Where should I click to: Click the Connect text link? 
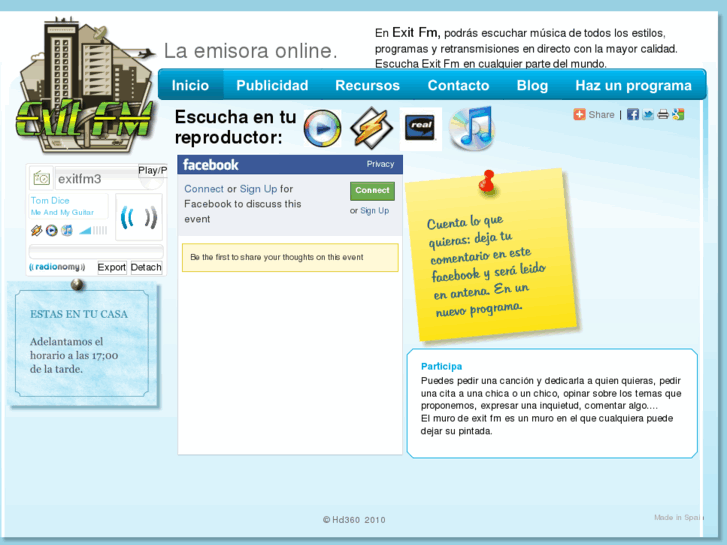pos(204,189)
